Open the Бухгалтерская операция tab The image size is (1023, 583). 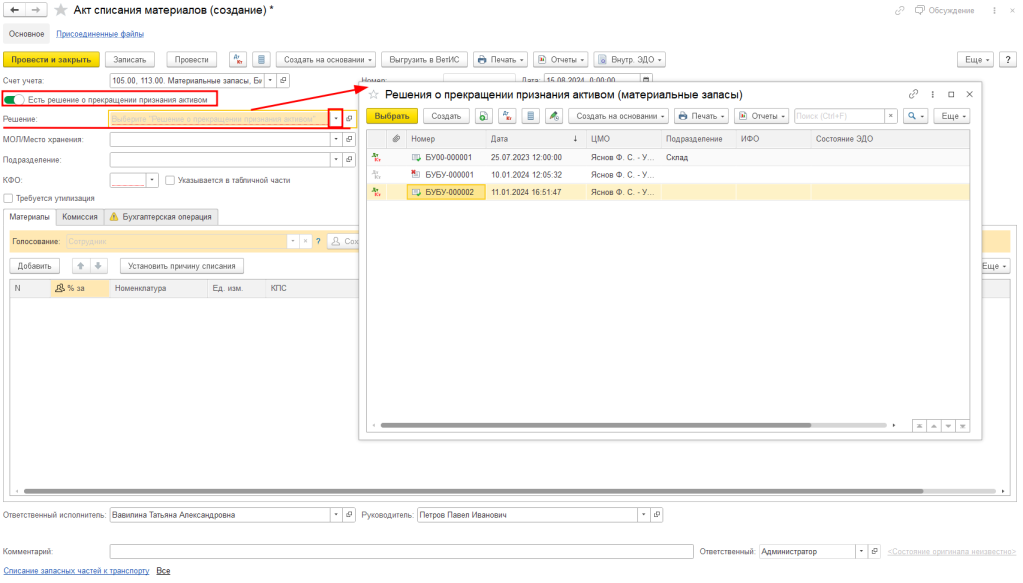[161, 216]
